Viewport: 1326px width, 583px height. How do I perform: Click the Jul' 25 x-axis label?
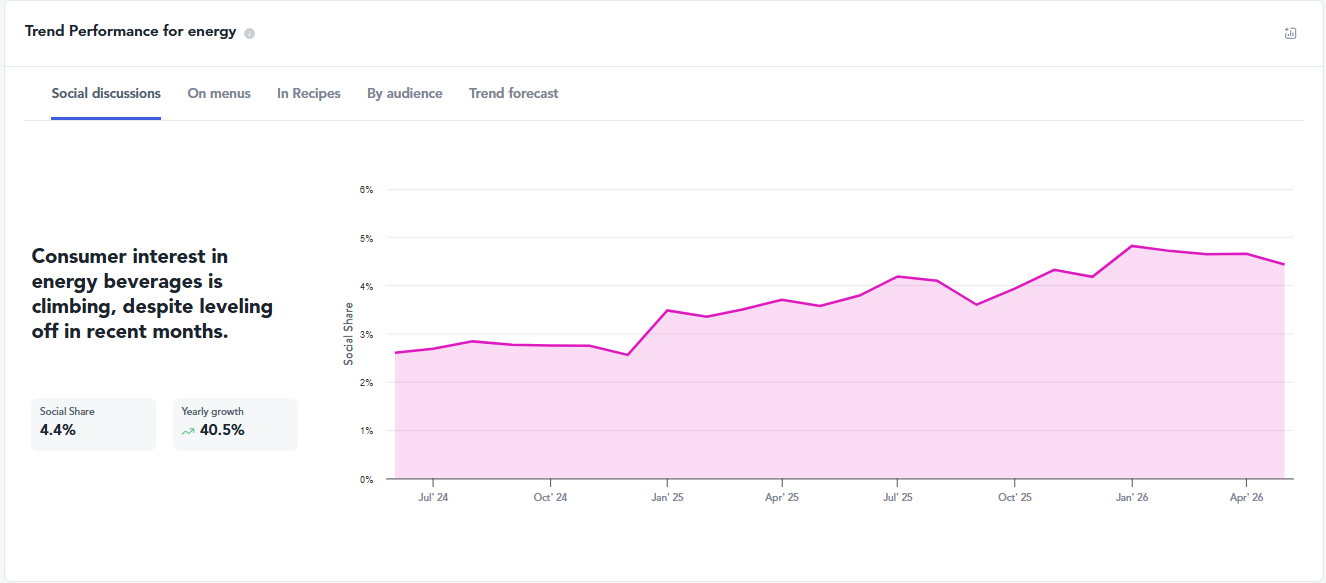click(x=898, y=497)
